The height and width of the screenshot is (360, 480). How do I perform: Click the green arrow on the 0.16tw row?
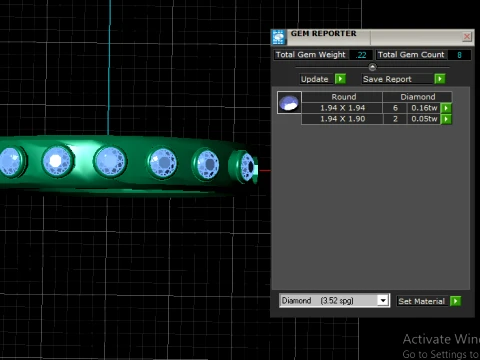pos(446,108)
